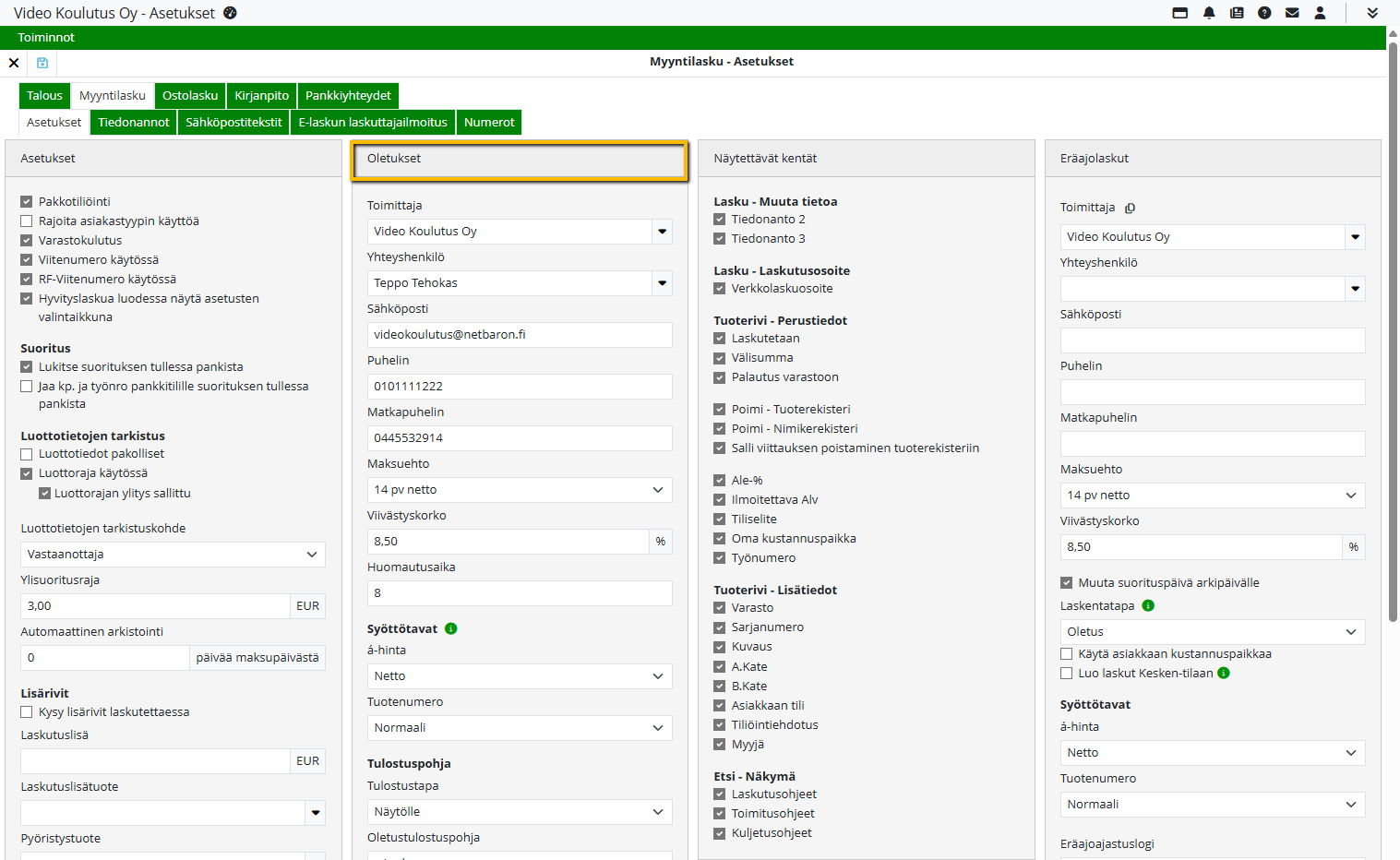Click the Numerot tab button

489,123
